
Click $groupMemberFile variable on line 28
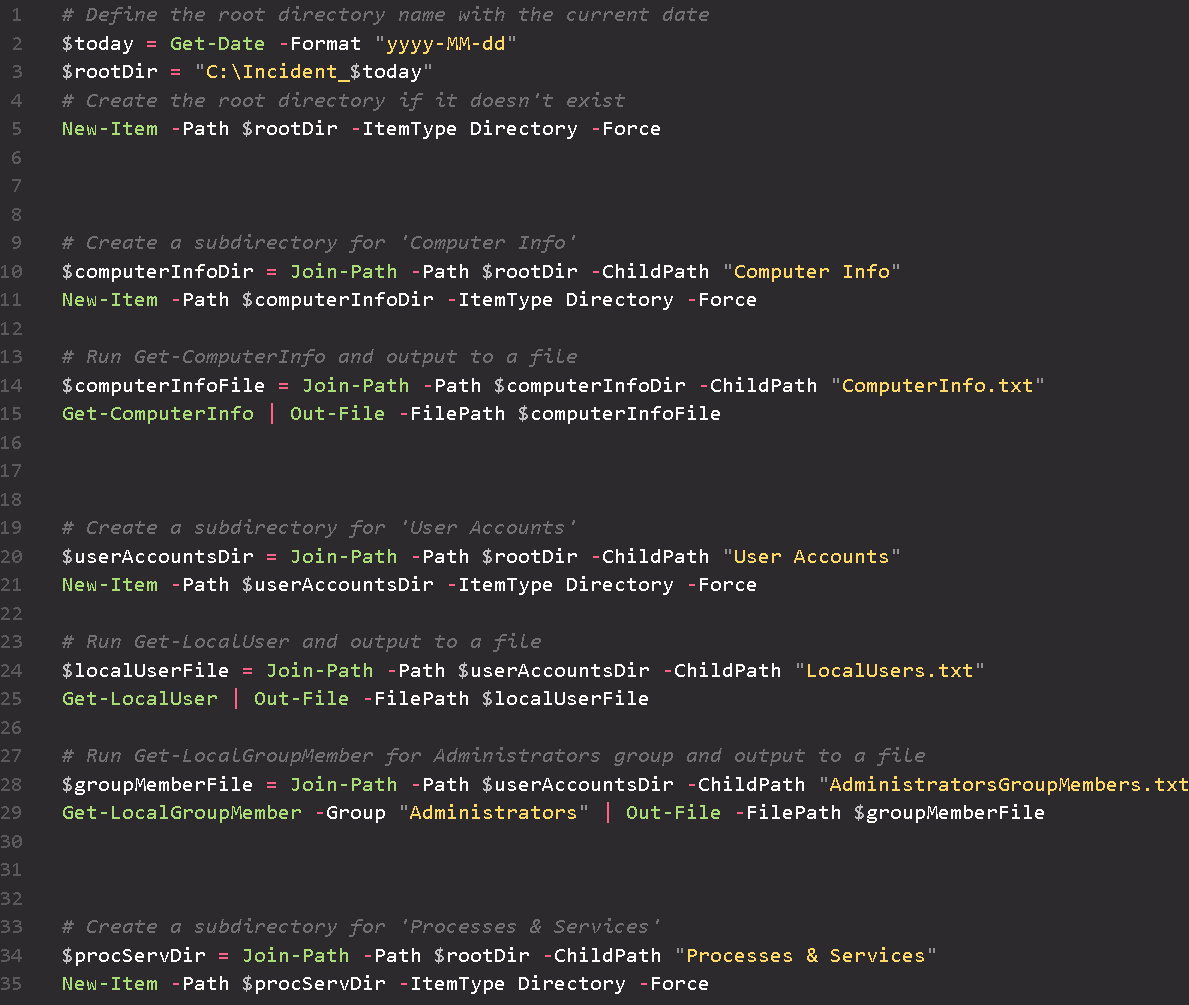tap(158, 785)
